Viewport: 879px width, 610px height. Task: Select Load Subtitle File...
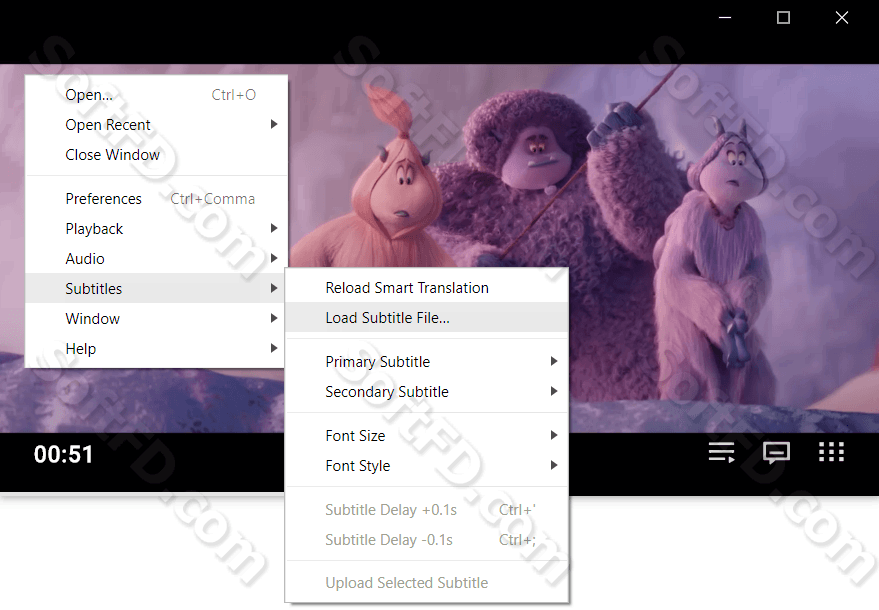tap(427, 318)
